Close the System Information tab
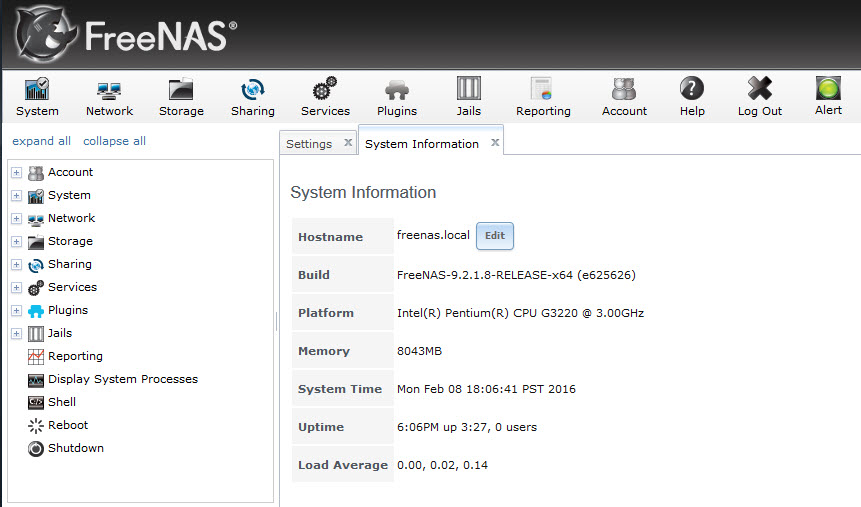 495,142
